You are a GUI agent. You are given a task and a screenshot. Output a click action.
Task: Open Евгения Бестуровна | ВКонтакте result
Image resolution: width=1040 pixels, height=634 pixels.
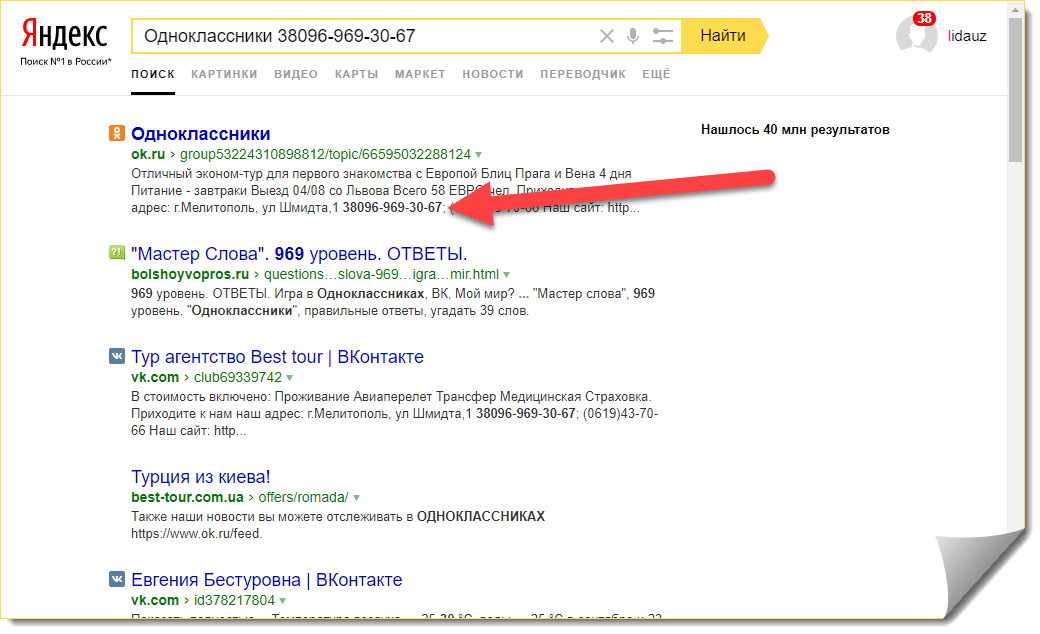267,580
